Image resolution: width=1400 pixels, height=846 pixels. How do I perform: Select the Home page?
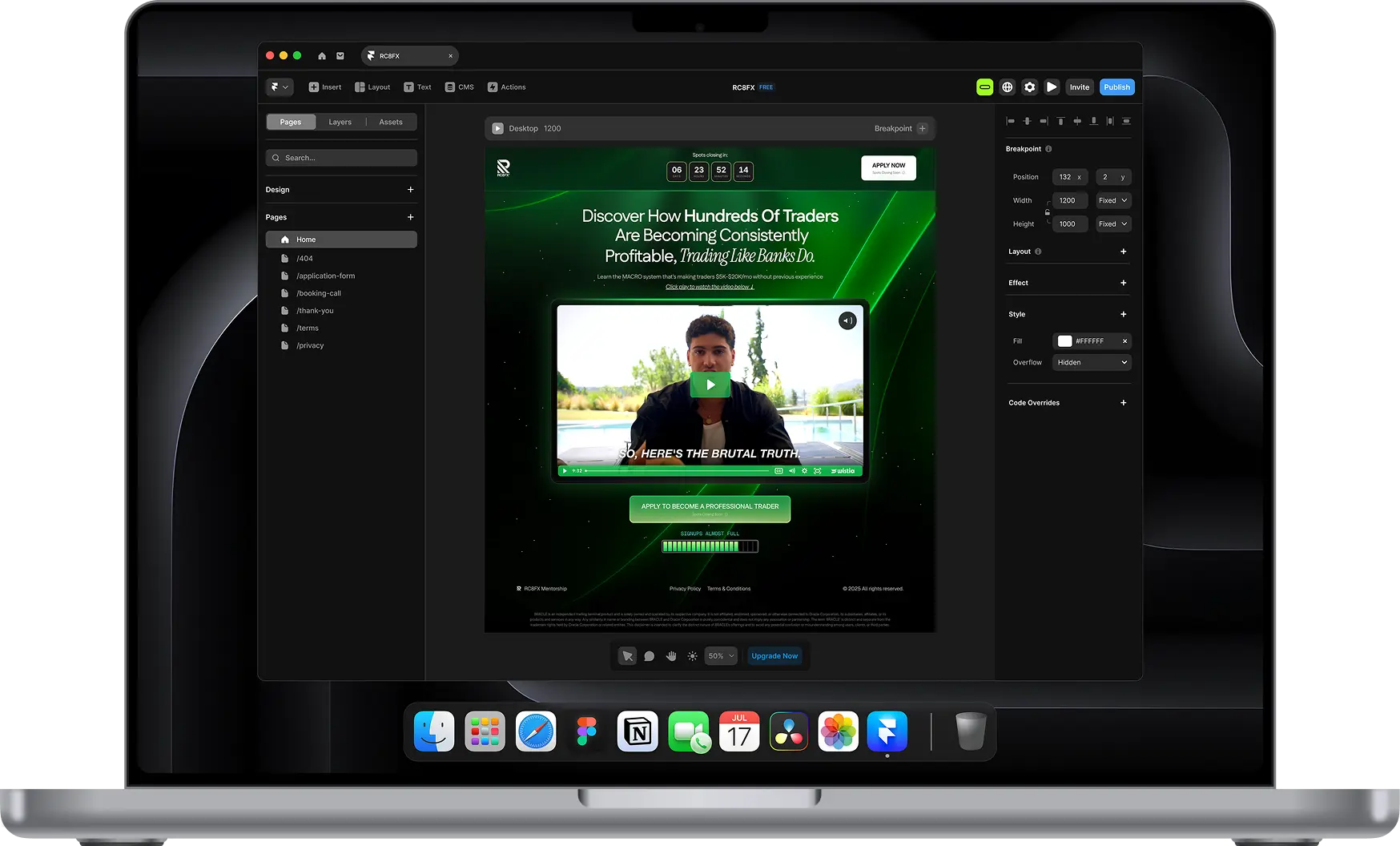pos(341,240)
